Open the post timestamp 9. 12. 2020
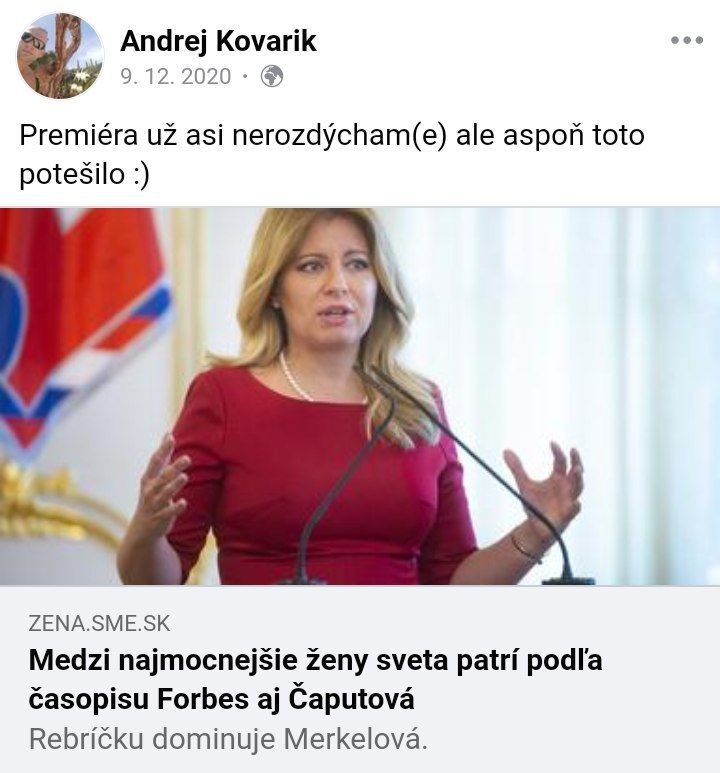 176,76
